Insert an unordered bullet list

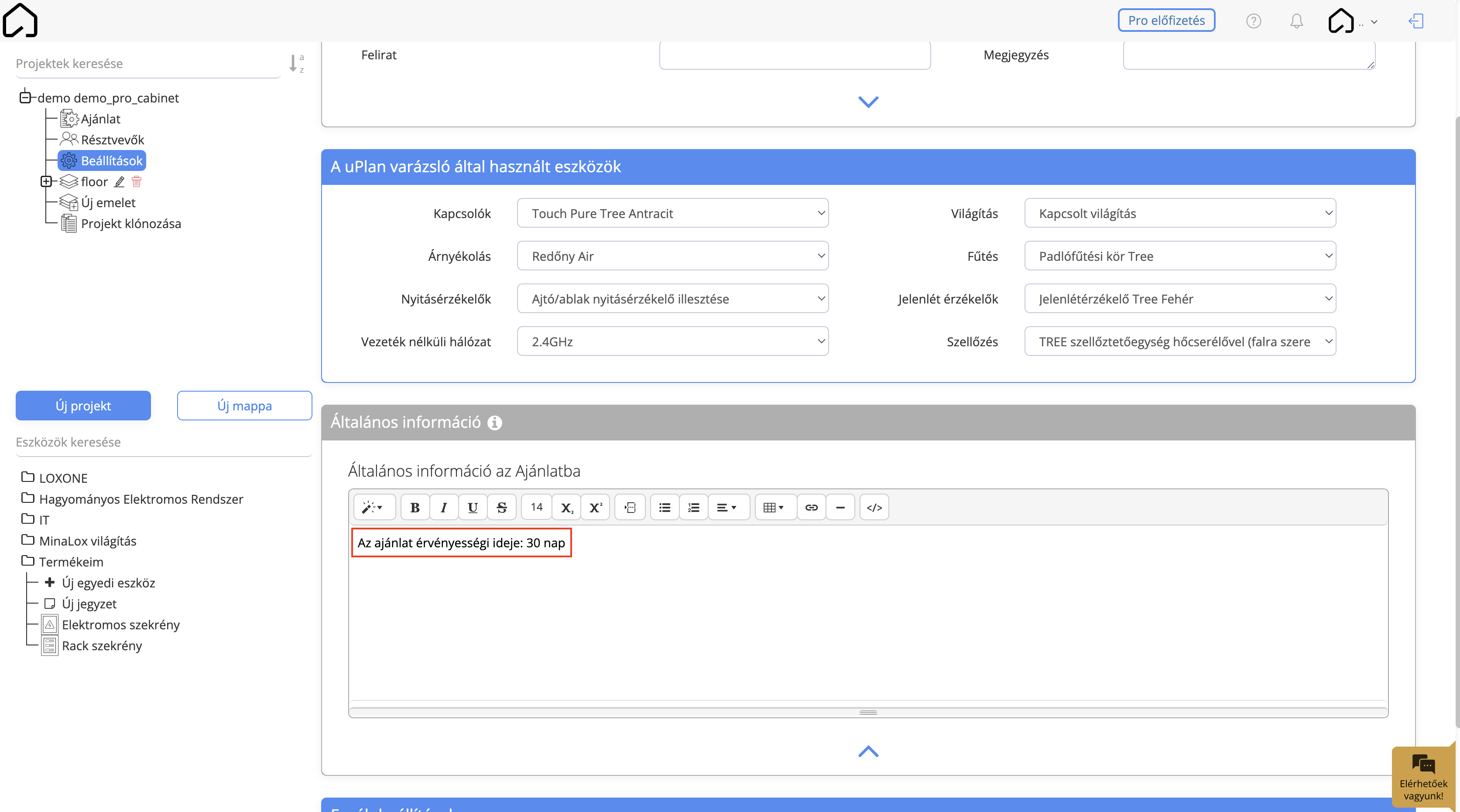665,507
